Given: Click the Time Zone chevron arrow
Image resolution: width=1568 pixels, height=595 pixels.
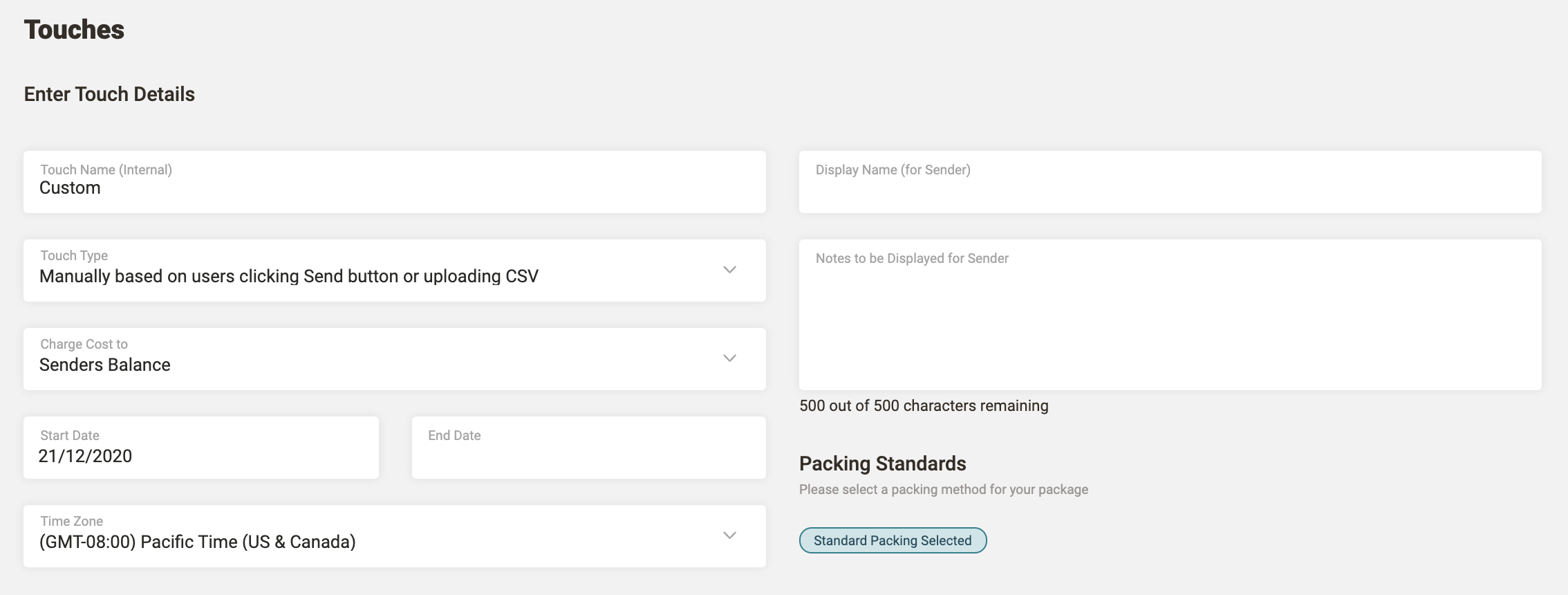Looking at the screenshot, I should 729,535.
